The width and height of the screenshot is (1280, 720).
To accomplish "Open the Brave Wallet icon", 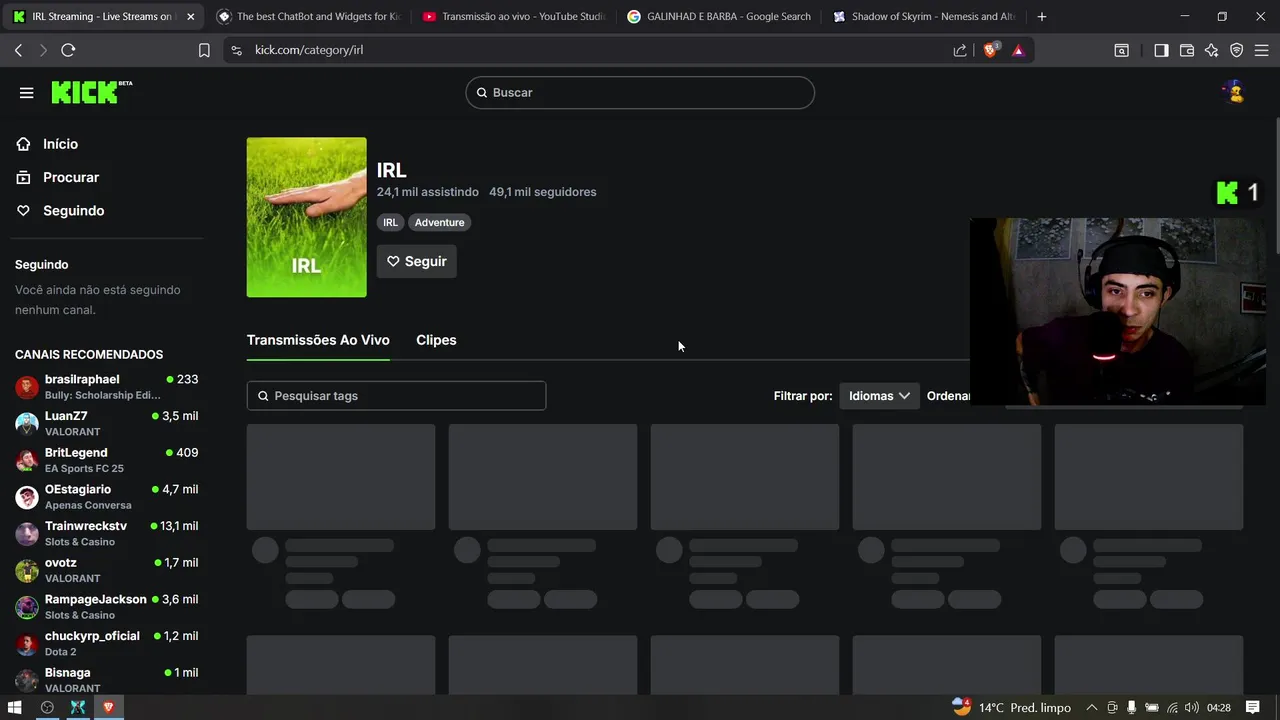I will [1187, 50].
